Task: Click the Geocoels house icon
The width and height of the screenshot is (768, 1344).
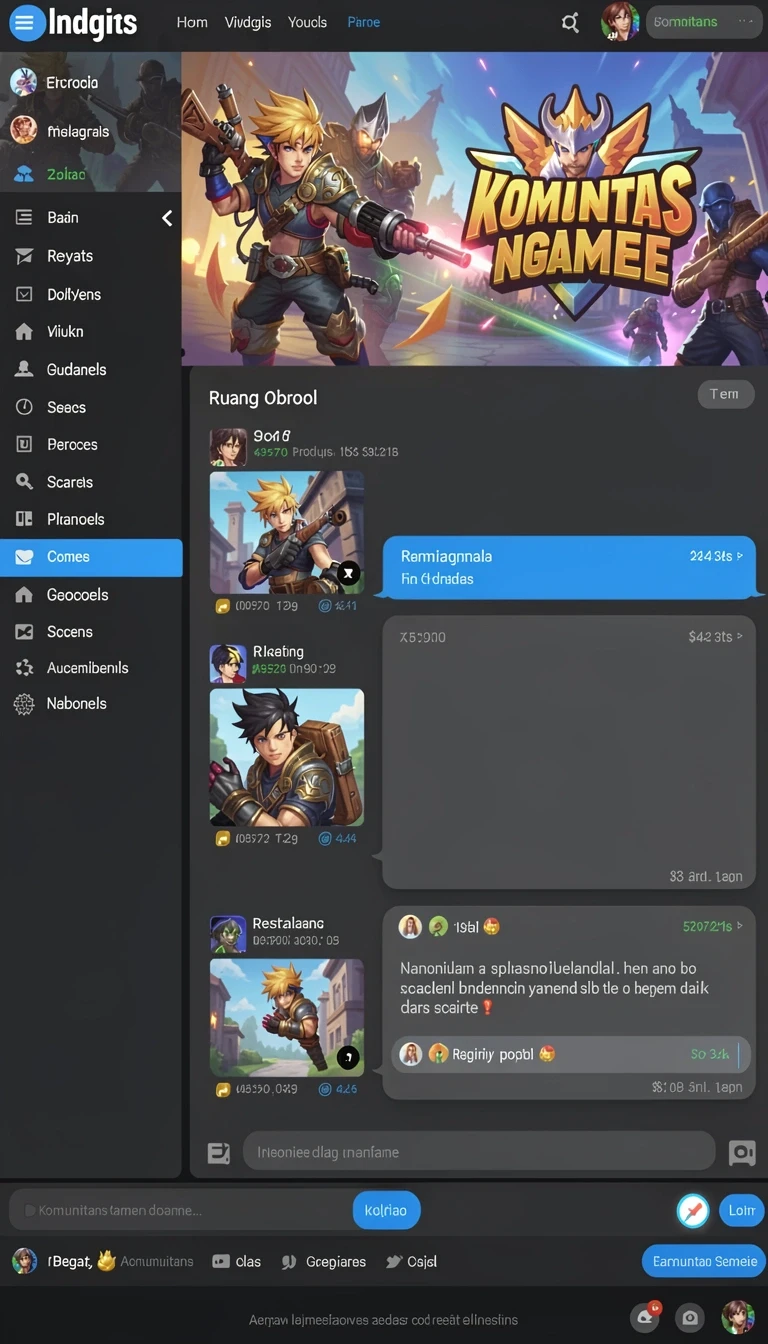Action: coord(24,595)
